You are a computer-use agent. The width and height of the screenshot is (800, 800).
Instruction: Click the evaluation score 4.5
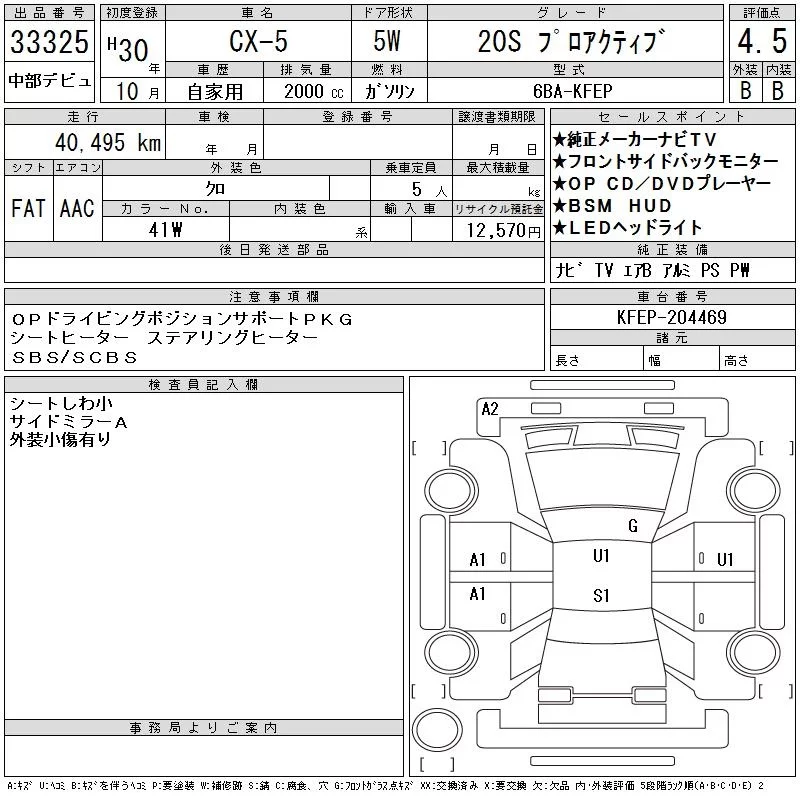tap(762, 41)
